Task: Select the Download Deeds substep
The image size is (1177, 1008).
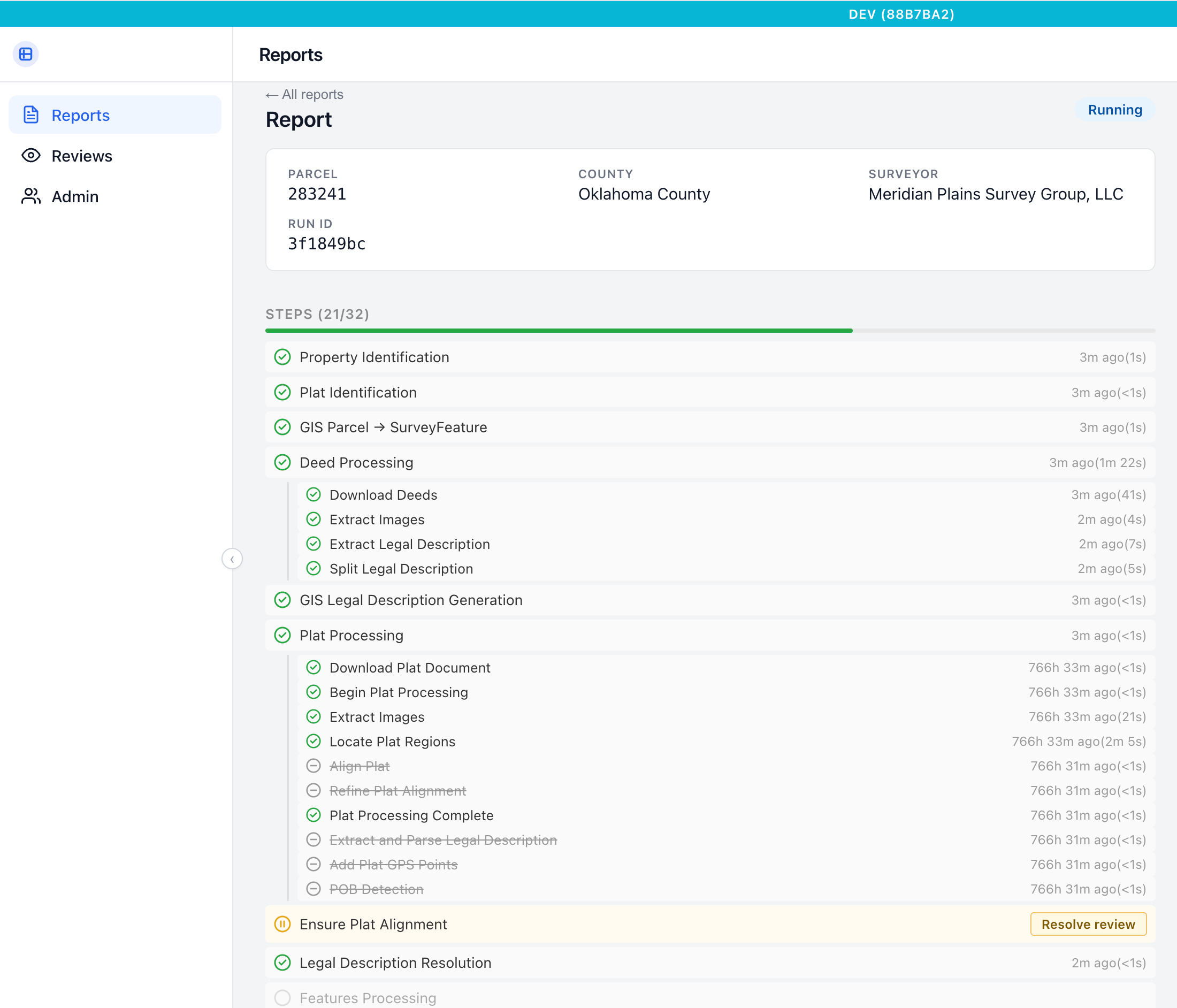Action: pos(726,495)
